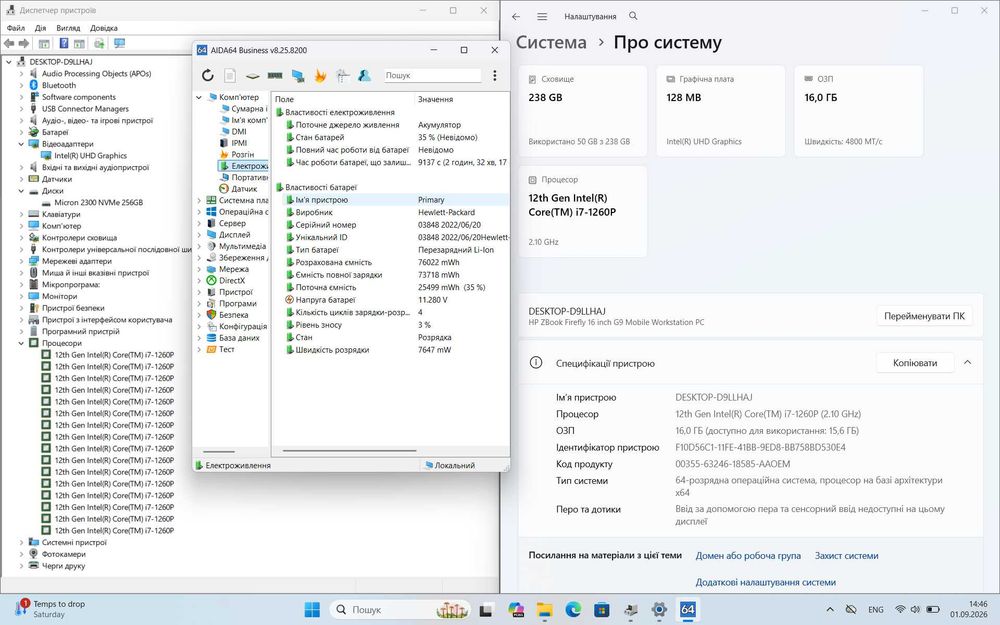Launch Copilot from the taskbar
This screenshot has width=1000, height=625.
point(516,610)
